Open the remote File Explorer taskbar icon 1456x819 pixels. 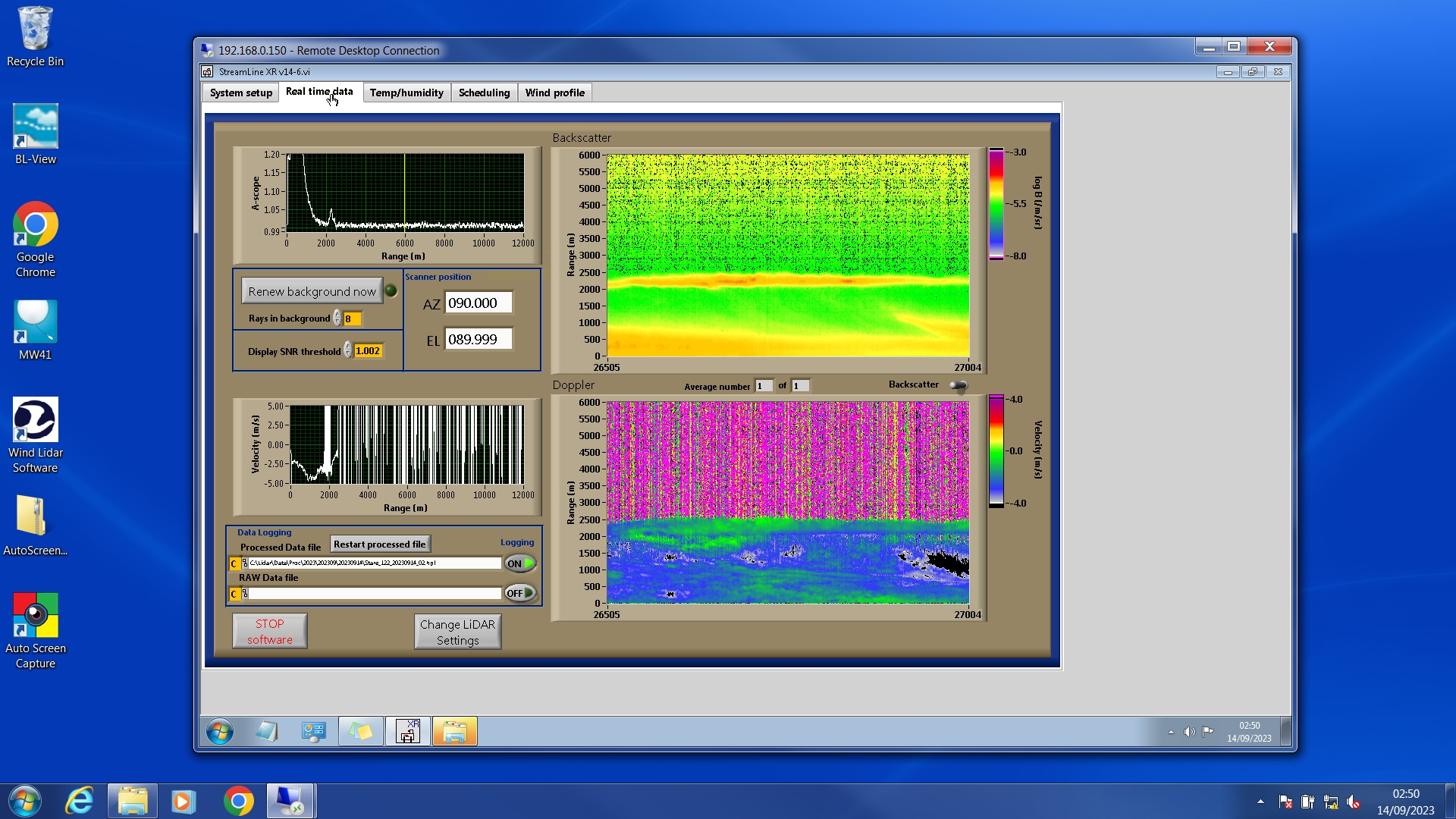454,732
